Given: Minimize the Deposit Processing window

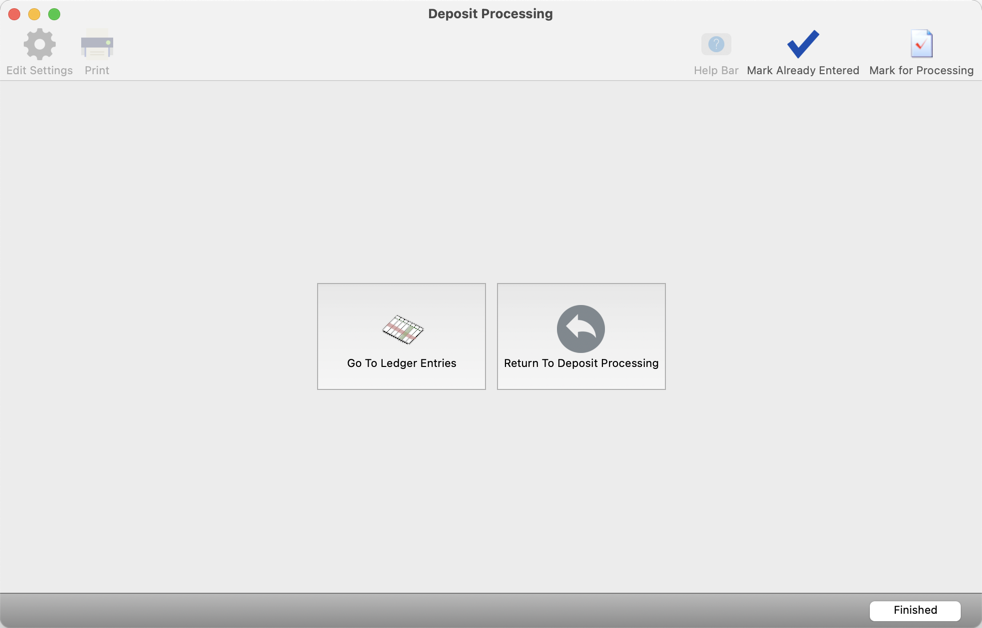Looking at the screenshot, I should (x=33, y=14).
